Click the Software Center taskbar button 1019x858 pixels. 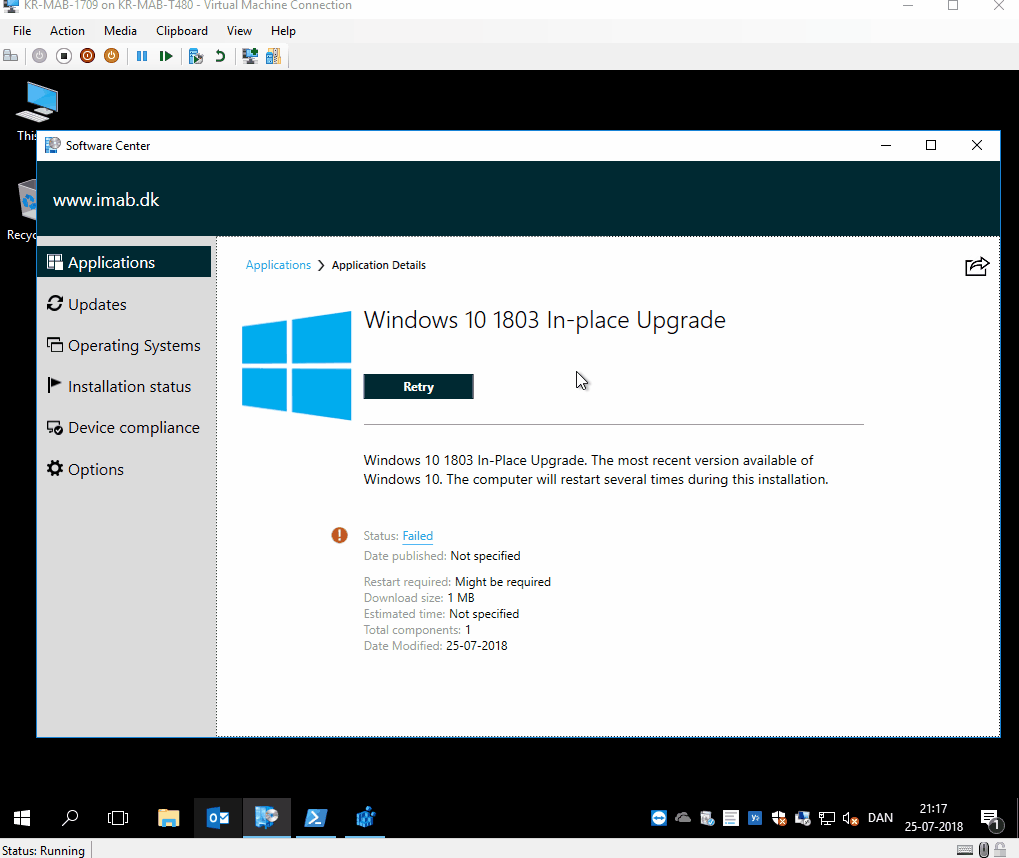point(266,818)
